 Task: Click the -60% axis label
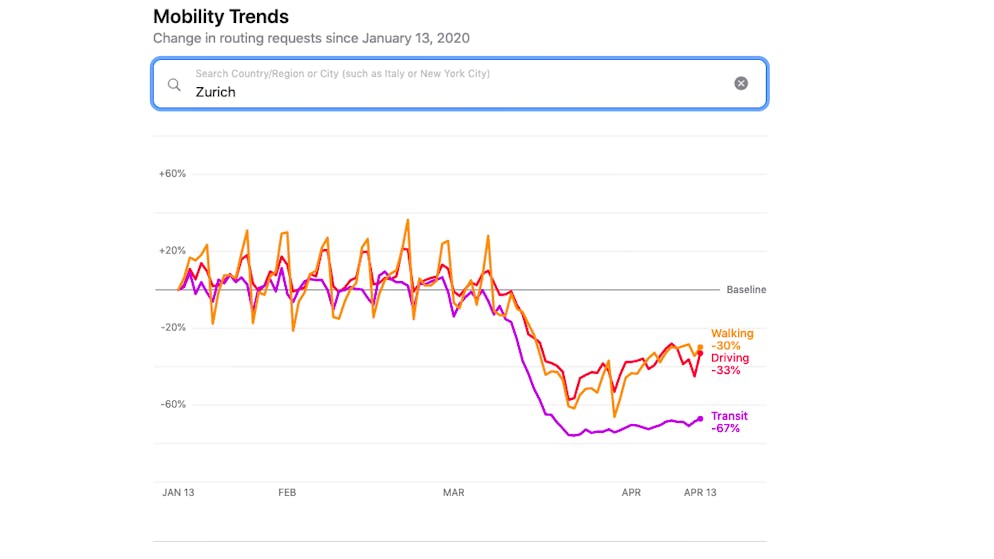pyautogui.click(x=172, y=405)
